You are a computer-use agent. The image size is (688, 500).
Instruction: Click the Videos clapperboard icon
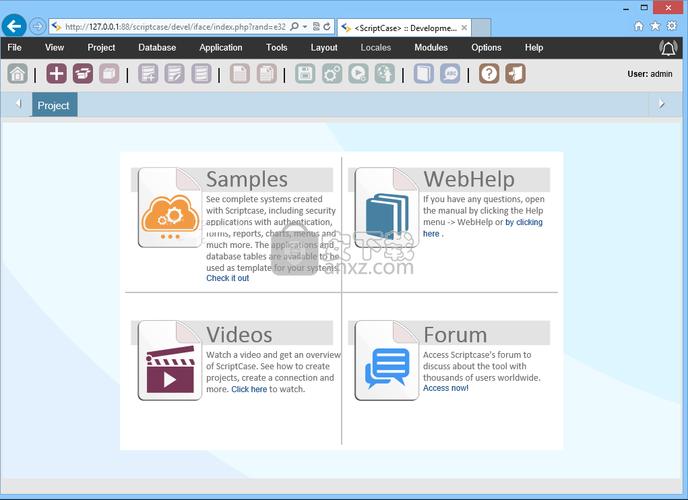169,361
